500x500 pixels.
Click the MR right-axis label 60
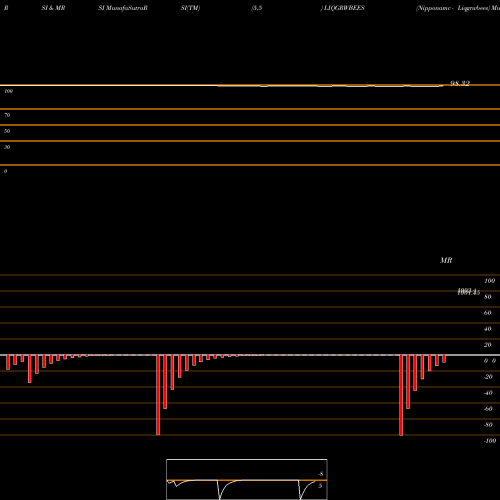(487, 313)
